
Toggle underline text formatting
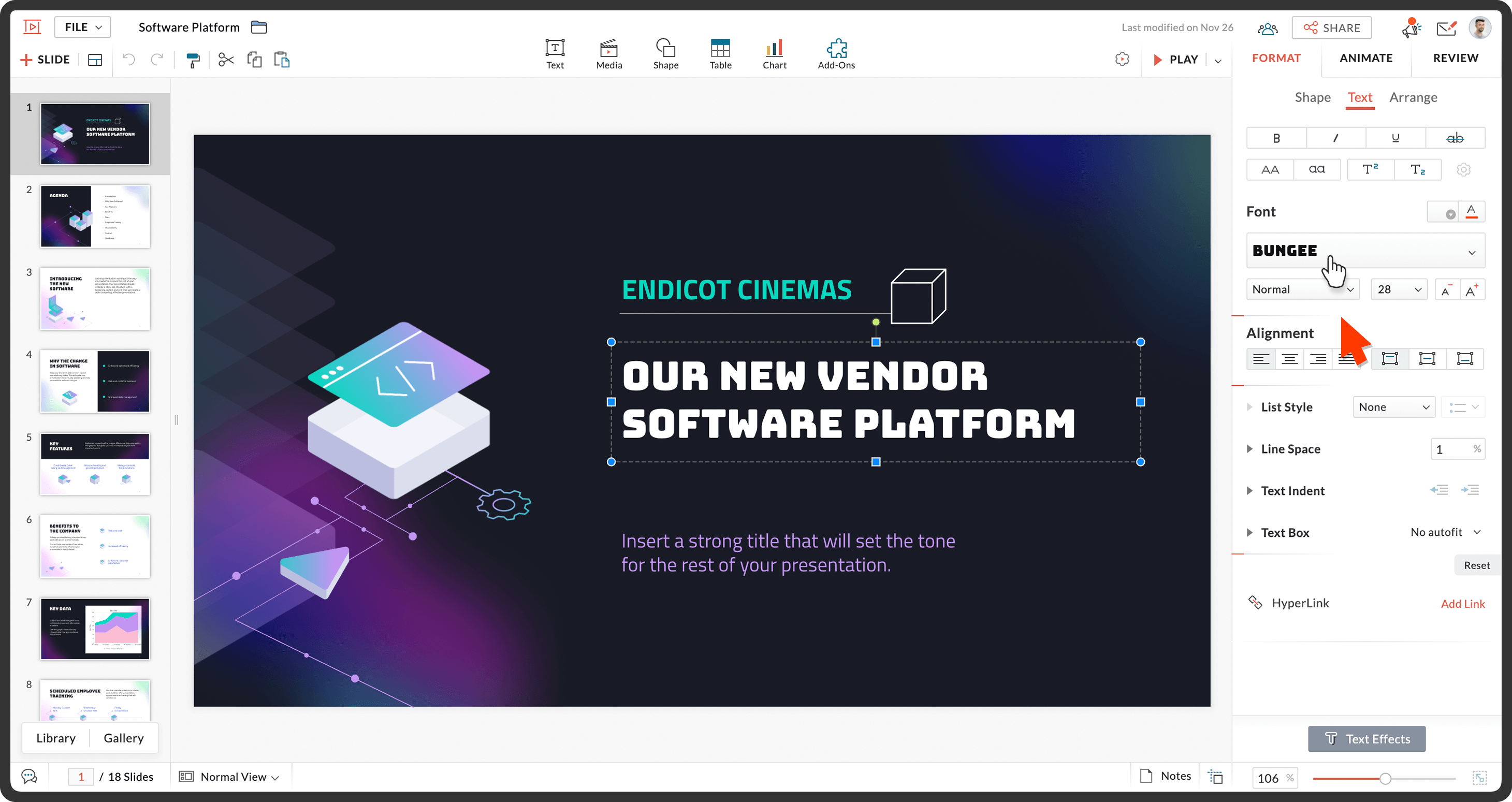point(1395,138)
